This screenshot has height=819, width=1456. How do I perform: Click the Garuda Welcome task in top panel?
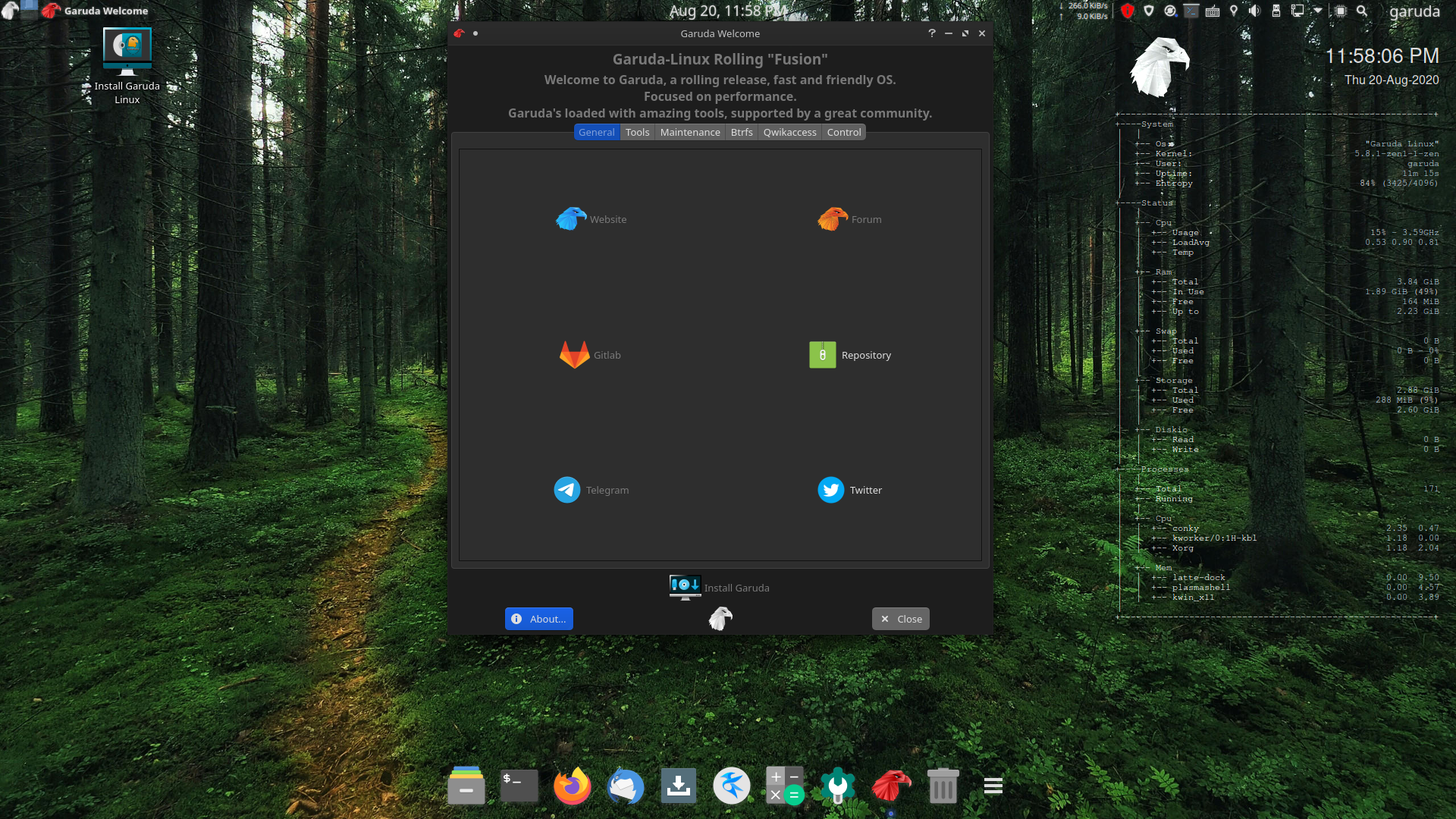point(96,11)
